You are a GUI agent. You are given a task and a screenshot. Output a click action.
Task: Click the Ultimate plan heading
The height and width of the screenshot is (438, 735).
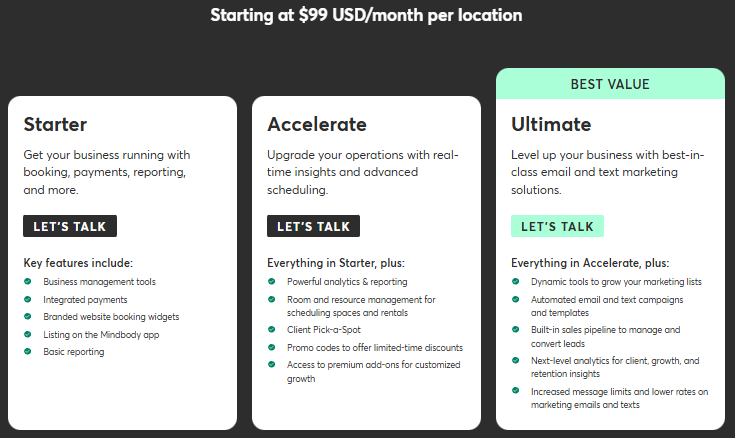pos(551,125)
